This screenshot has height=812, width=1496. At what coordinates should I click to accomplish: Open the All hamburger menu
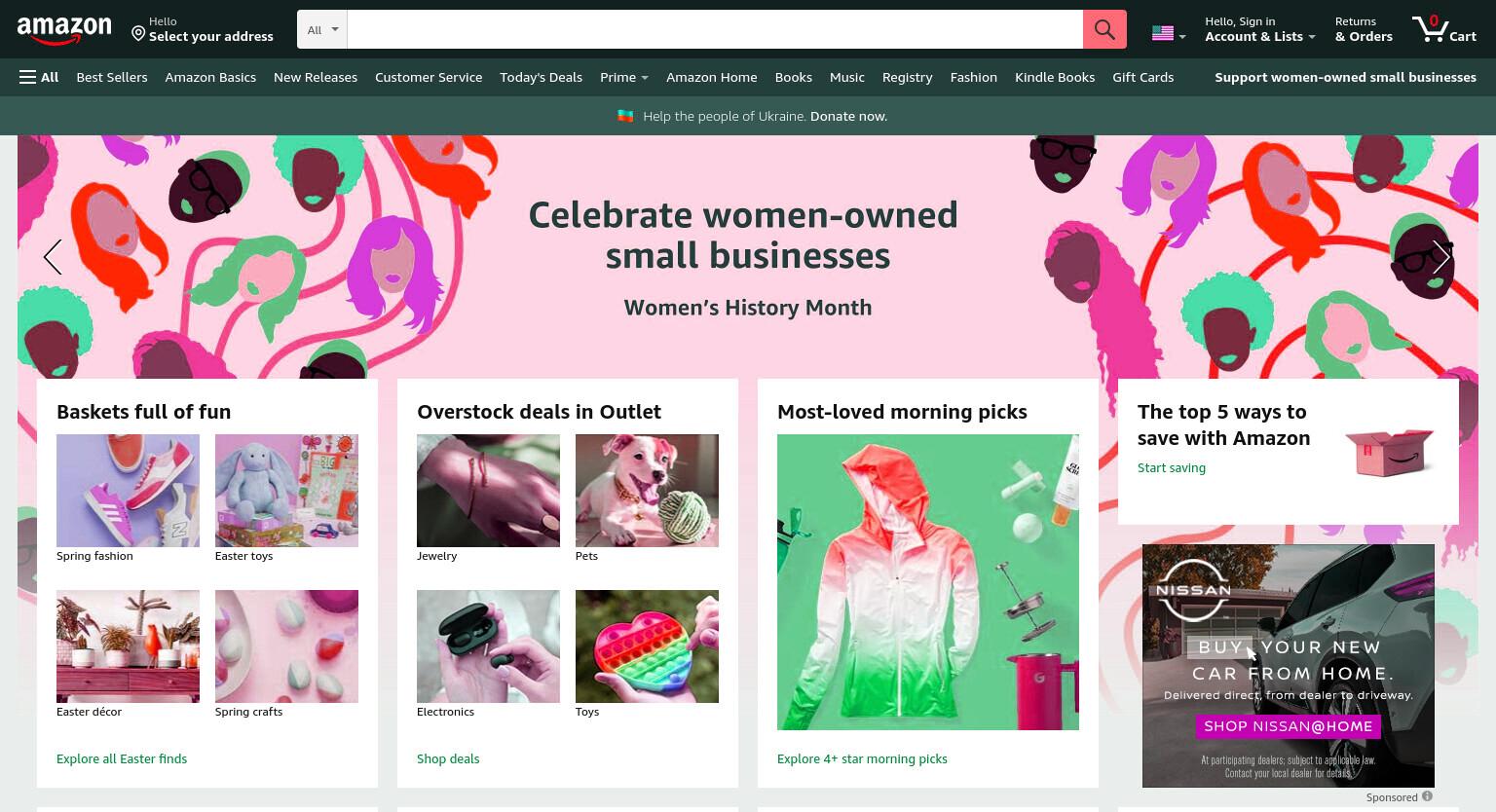tap(39, 77)
